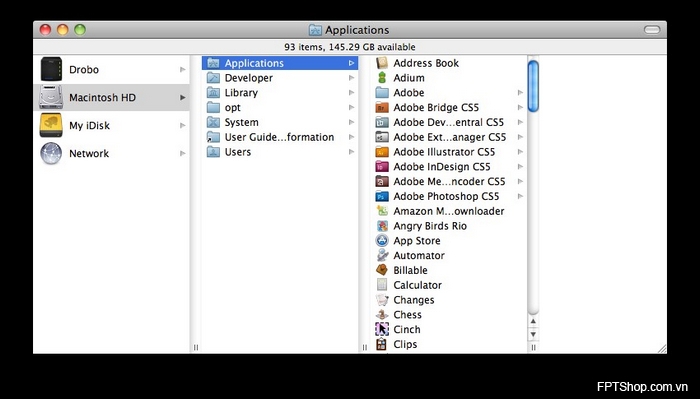This screenshot has height=399, width=700.
Task: Click the Adobe Bridge CS5 icon
Action: pyautogui.click(x=382, y=108)
